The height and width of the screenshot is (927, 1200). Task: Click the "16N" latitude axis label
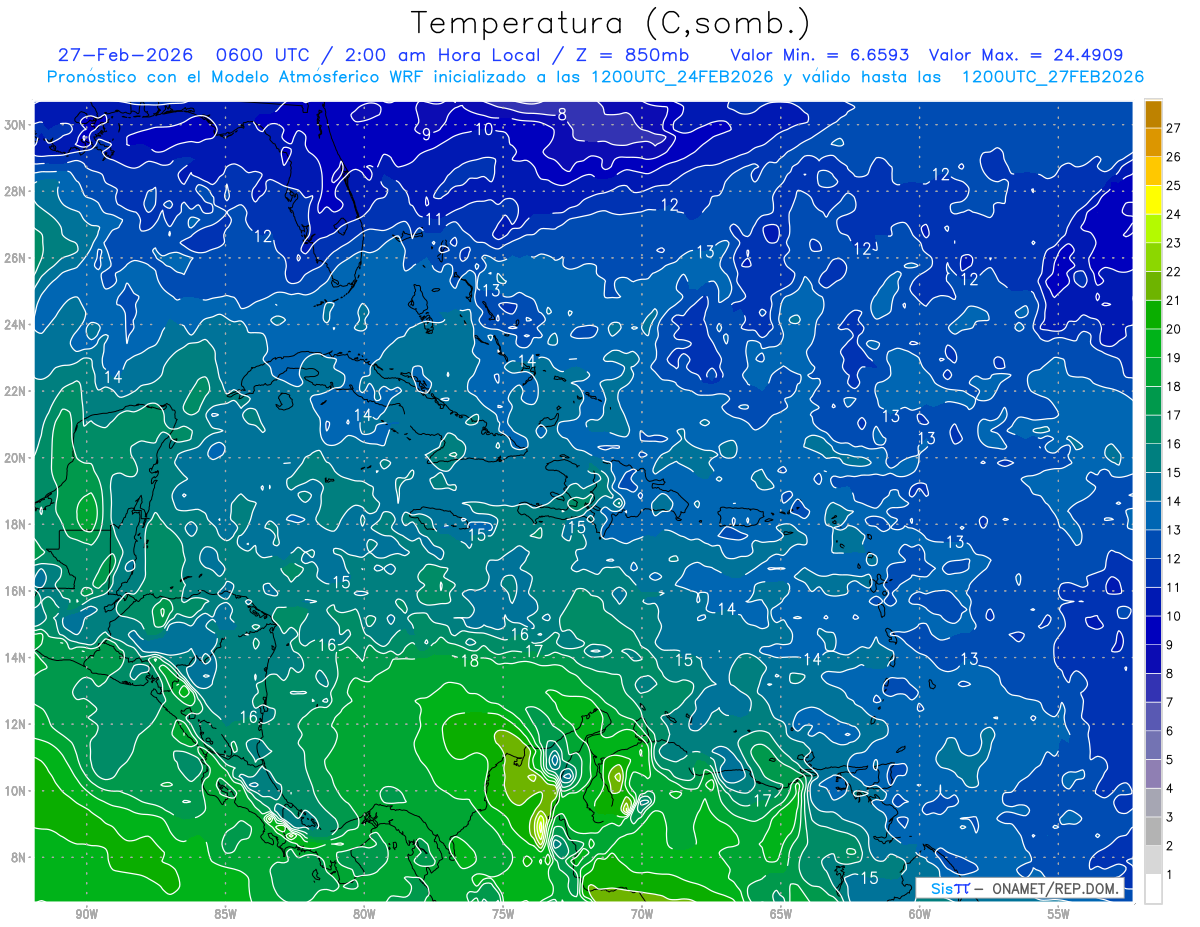coord(17,591)
